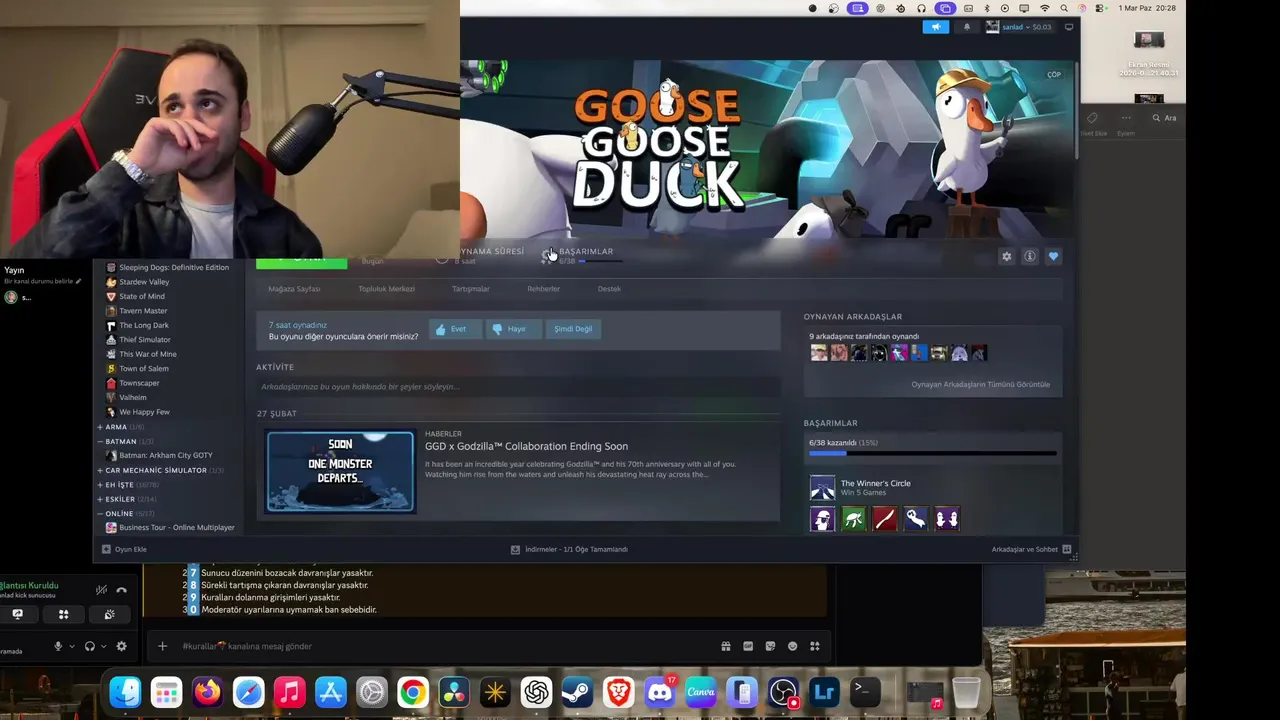Viewport: 1280px width, 720px height.
Task: Open the Tartışmalar tab
Action: pyautogui.click(x=470, y=289)
